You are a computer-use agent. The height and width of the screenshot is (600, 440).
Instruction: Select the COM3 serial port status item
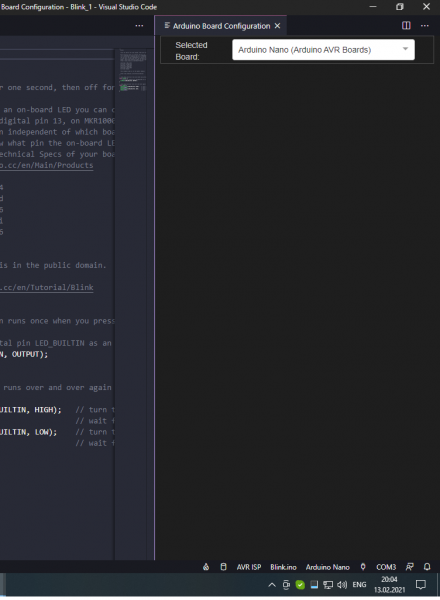[x=386, y=567]
